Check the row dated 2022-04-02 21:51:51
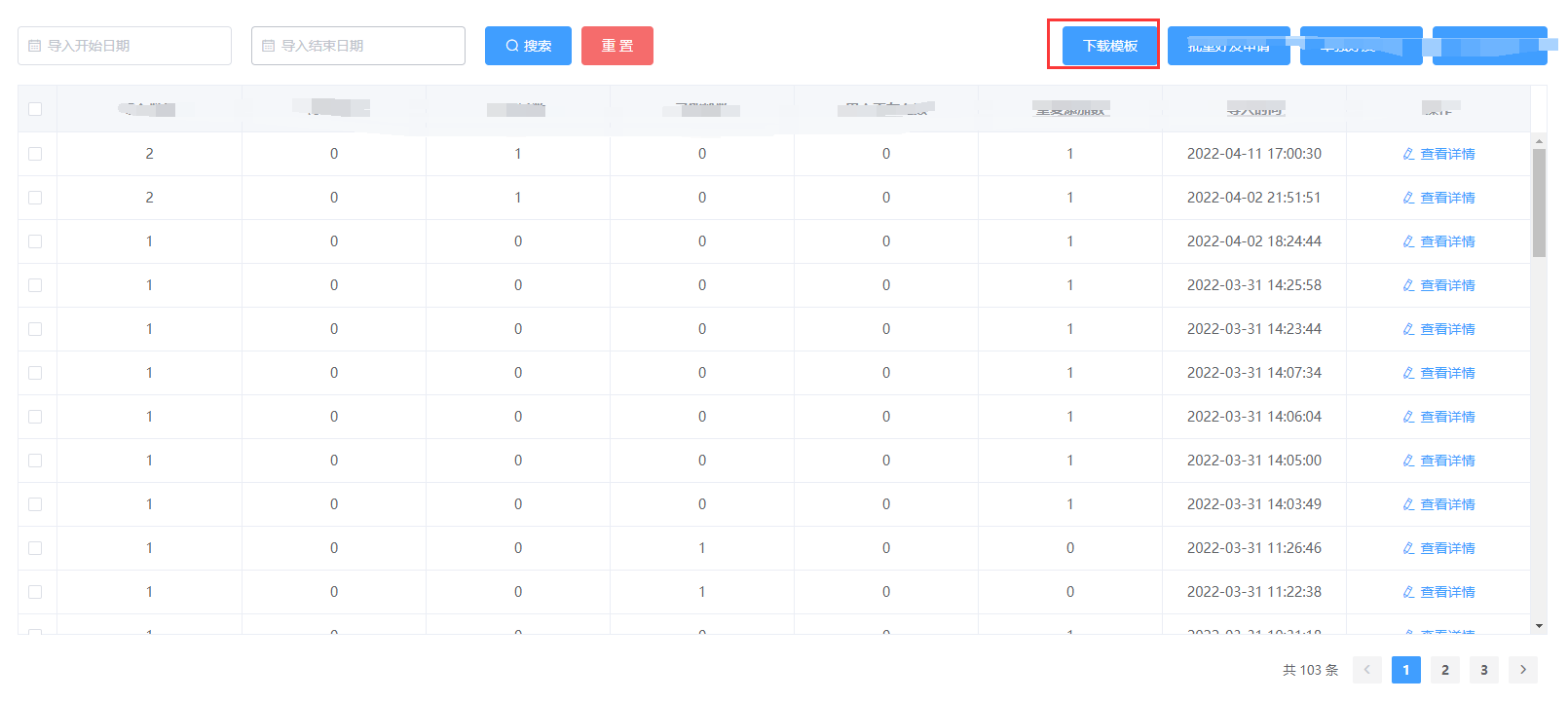Image resolution: width=1568 pixels, height=702 pixels. point(35,198)
